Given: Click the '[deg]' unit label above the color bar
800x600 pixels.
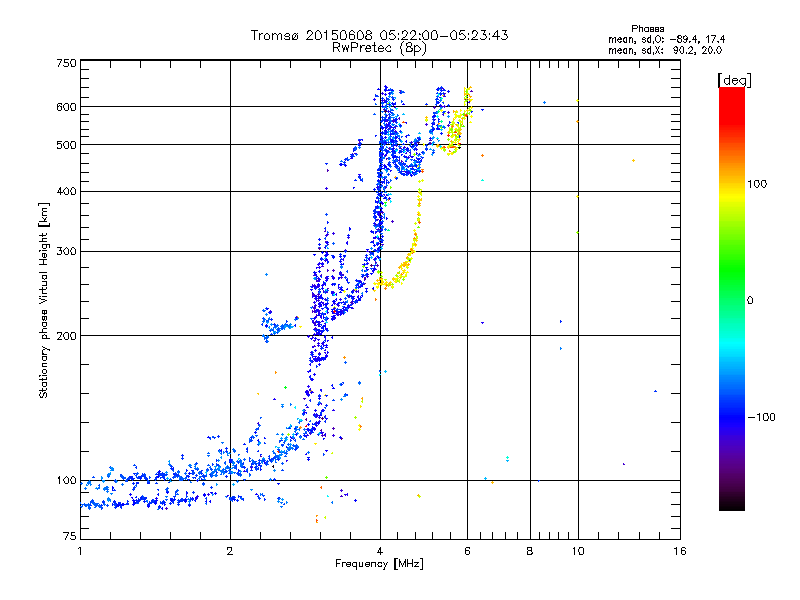Looking at the screenshot, I should [734, 80].
